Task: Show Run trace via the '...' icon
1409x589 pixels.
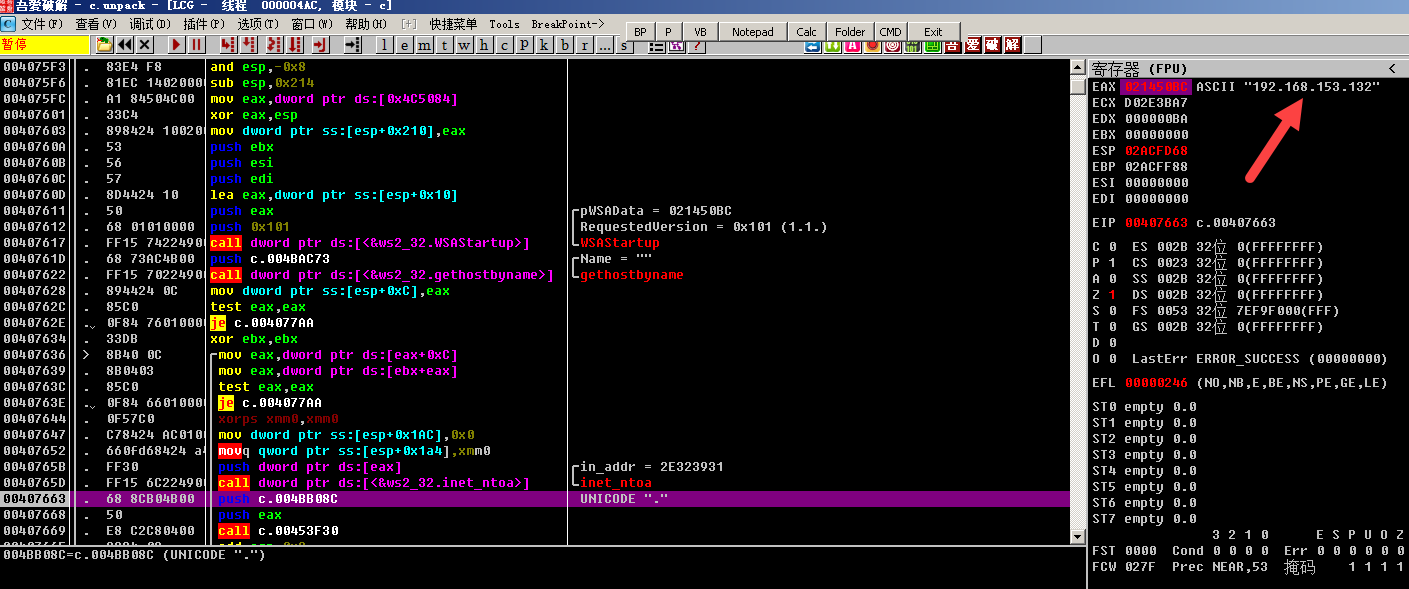Action: pyautogui.click(x=604, y=45)
